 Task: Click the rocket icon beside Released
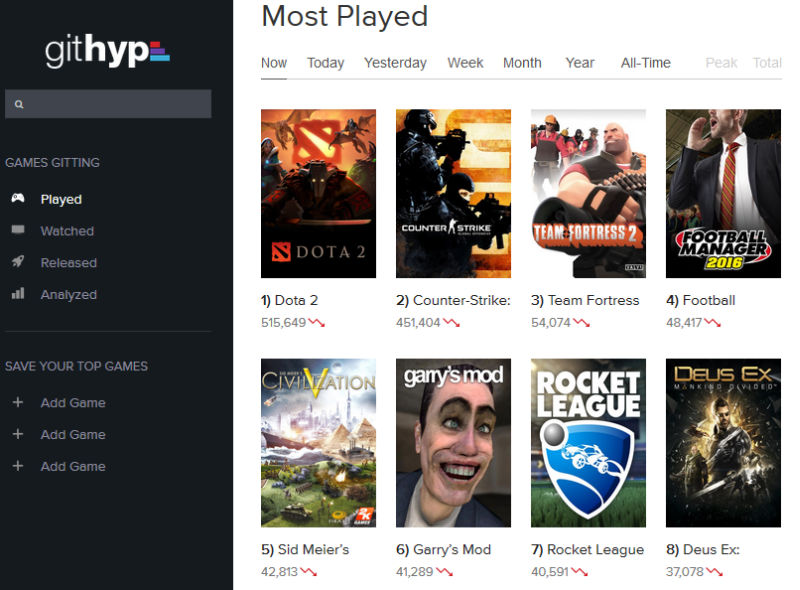pyautogui.click(x=18, y=262)
